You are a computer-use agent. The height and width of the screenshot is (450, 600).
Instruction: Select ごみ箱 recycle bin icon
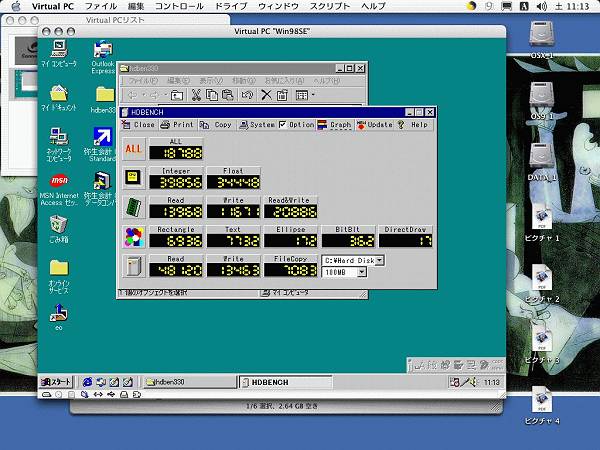(59, 229)
